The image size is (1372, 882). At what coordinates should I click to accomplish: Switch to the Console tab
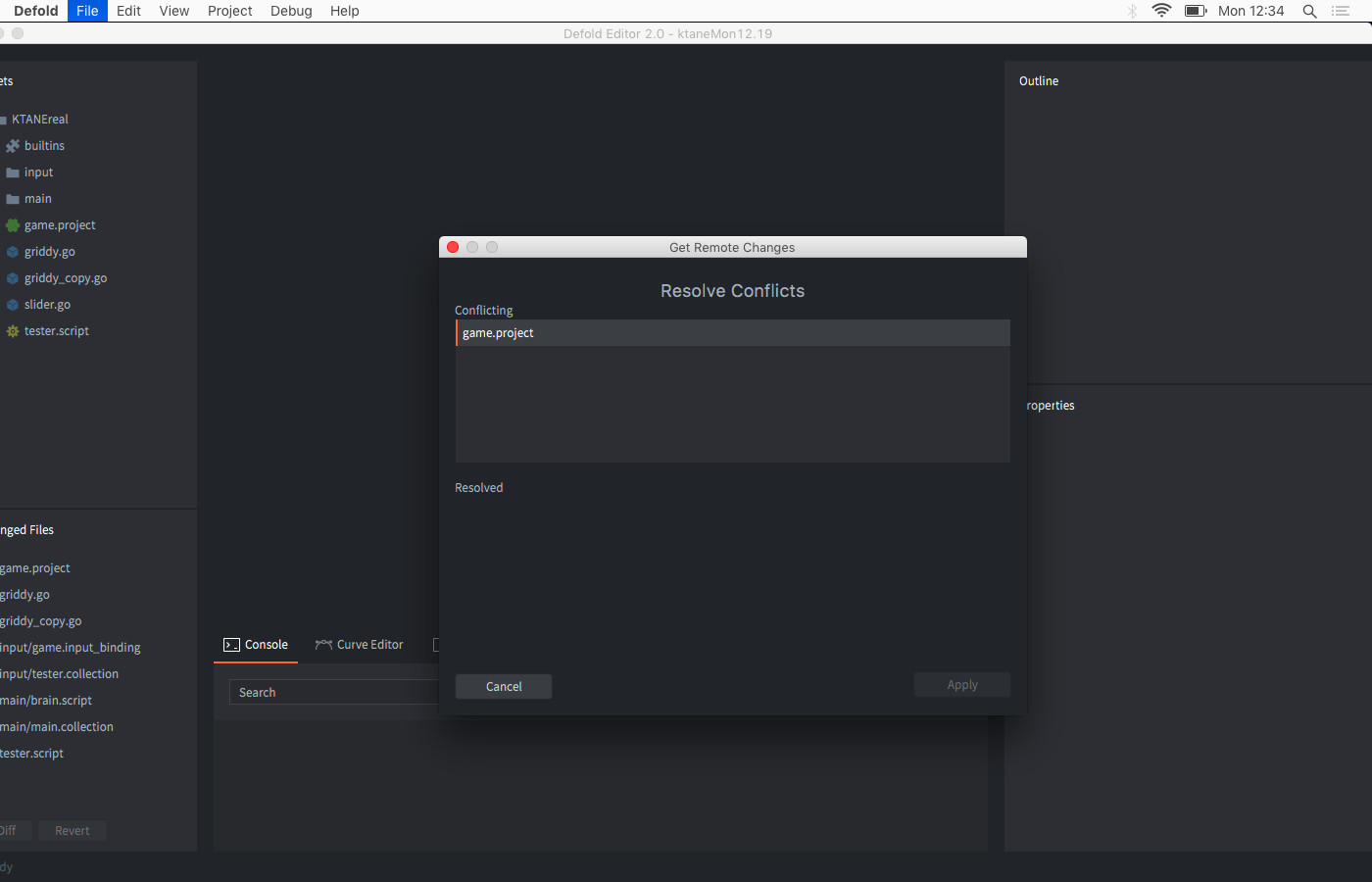point(256,645)
